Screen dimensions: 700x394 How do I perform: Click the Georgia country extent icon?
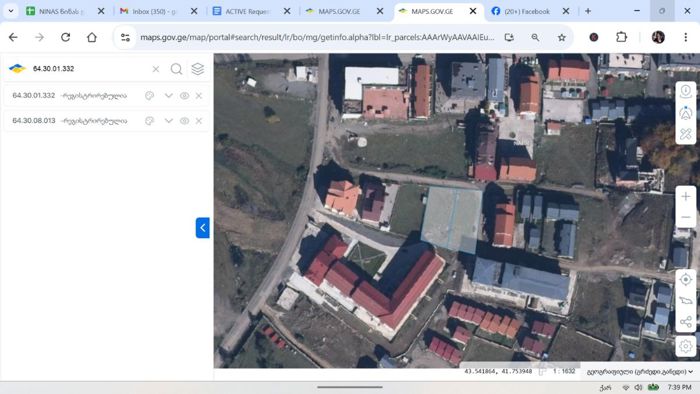[x=686, y=301]
